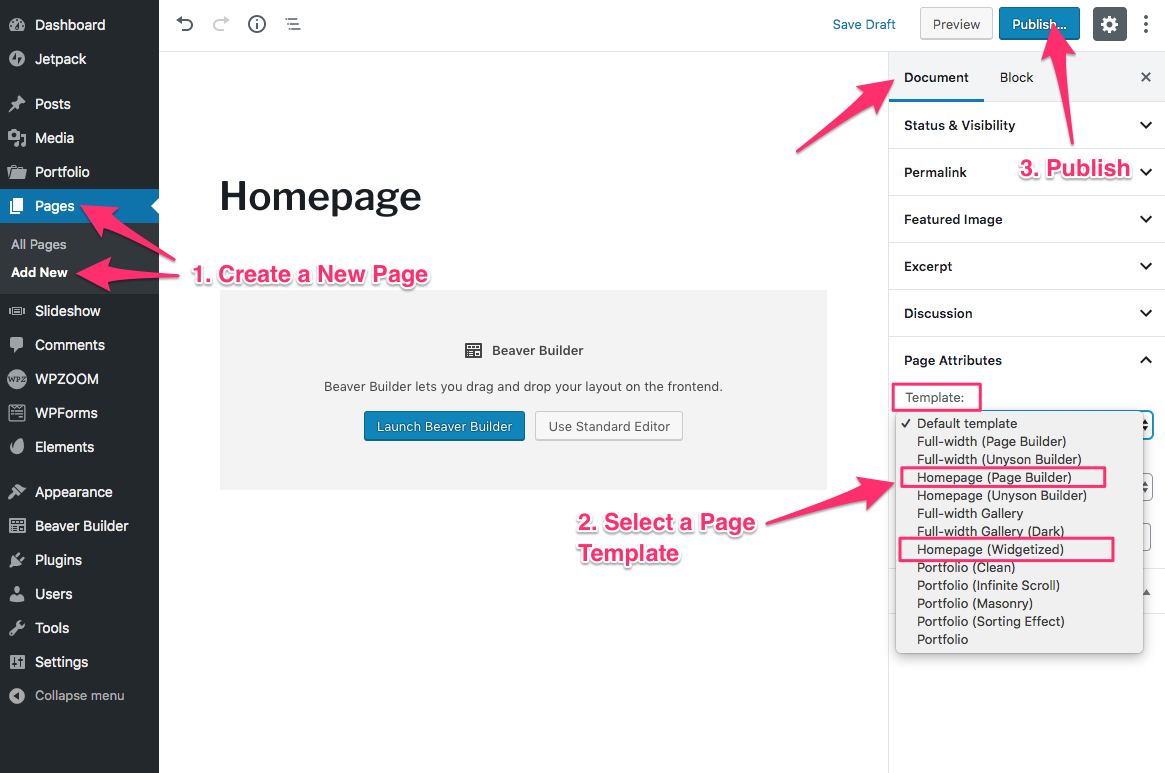This screenshot has width=1165, height=773.
Task: Click the Elements leaf icon
Action: [x=17, y=447]
